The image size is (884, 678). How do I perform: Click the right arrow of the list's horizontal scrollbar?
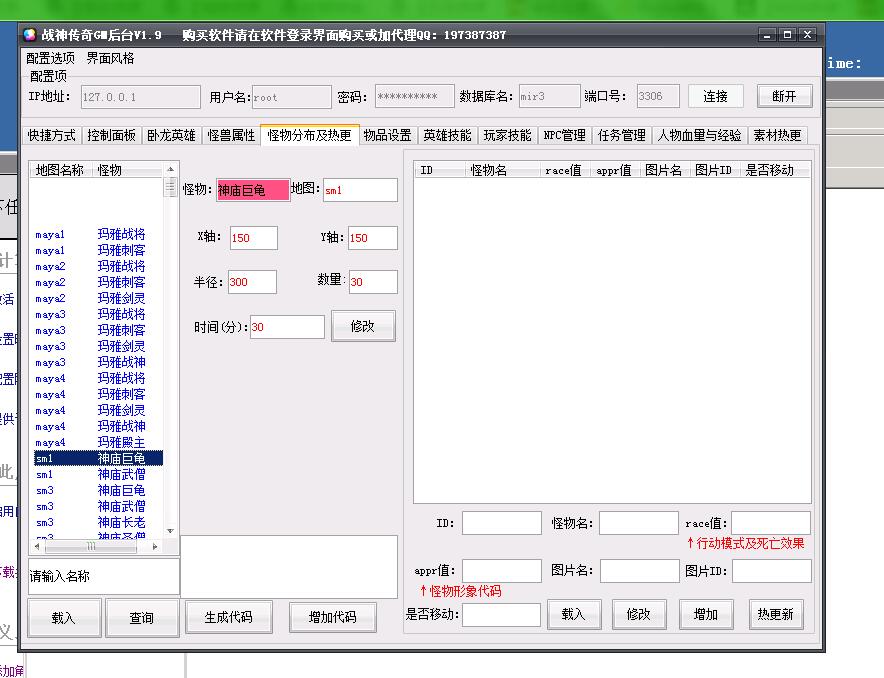155,547
